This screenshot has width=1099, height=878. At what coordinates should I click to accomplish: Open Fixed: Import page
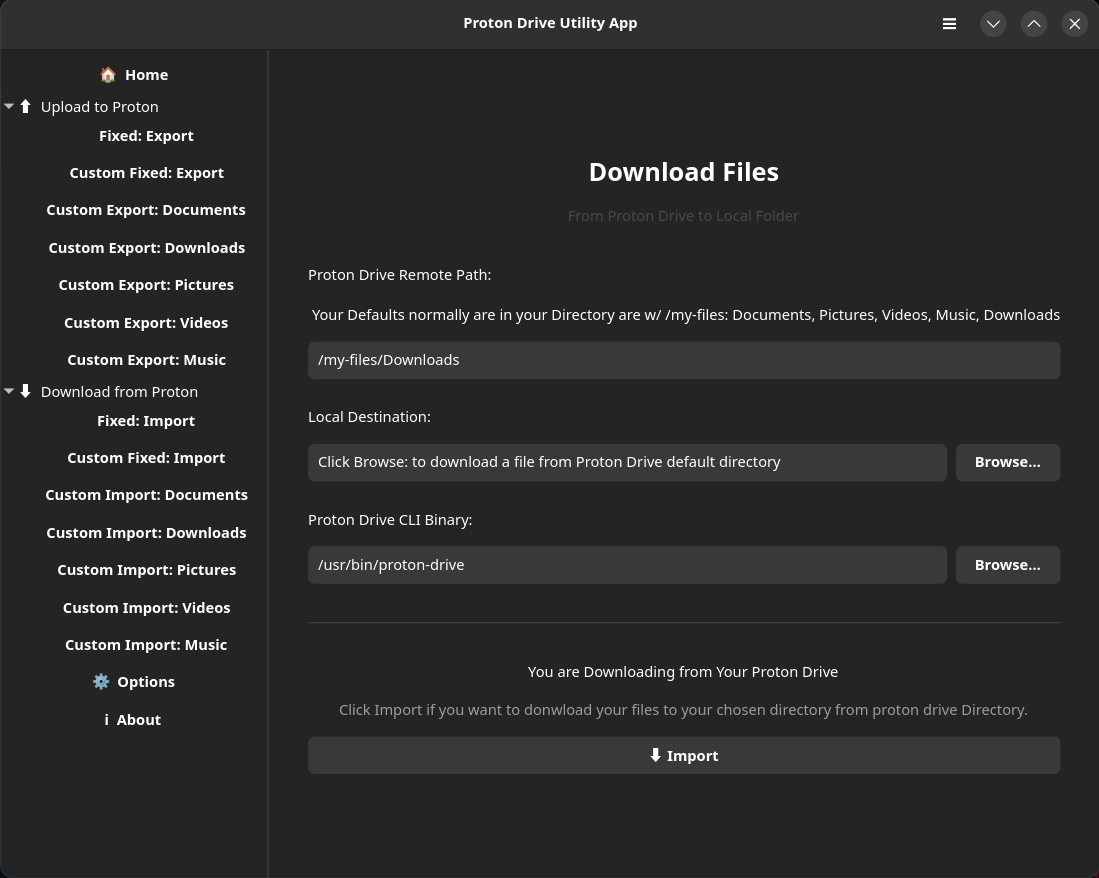click(146, 421)
